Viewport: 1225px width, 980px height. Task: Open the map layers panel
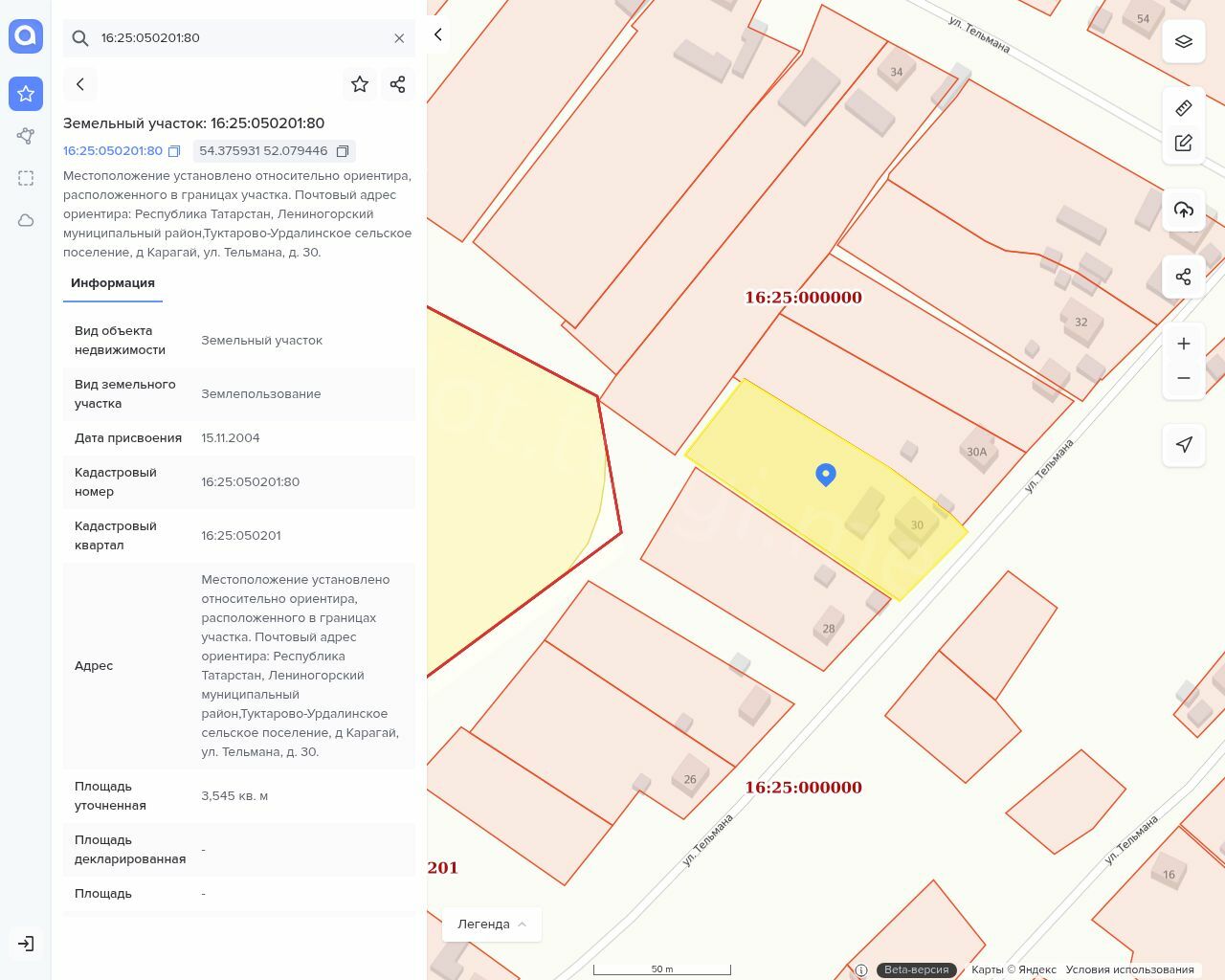[x=1184, y=41]
